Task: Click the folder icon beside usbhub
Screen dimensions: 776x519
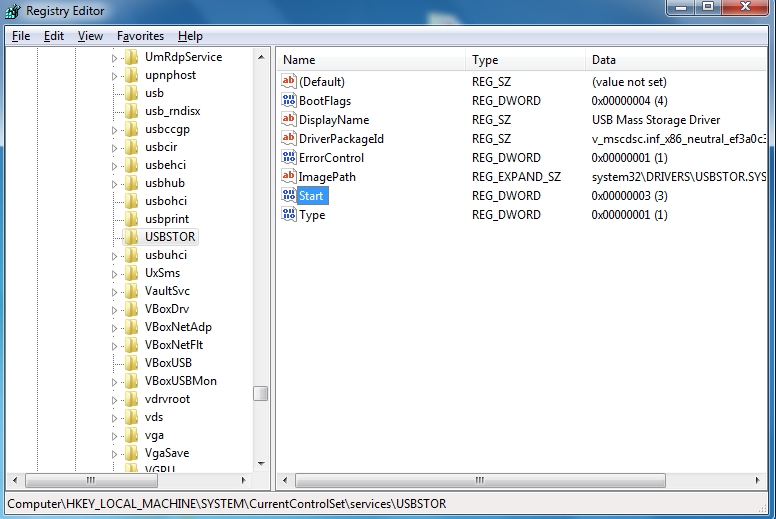Action: 131,183
